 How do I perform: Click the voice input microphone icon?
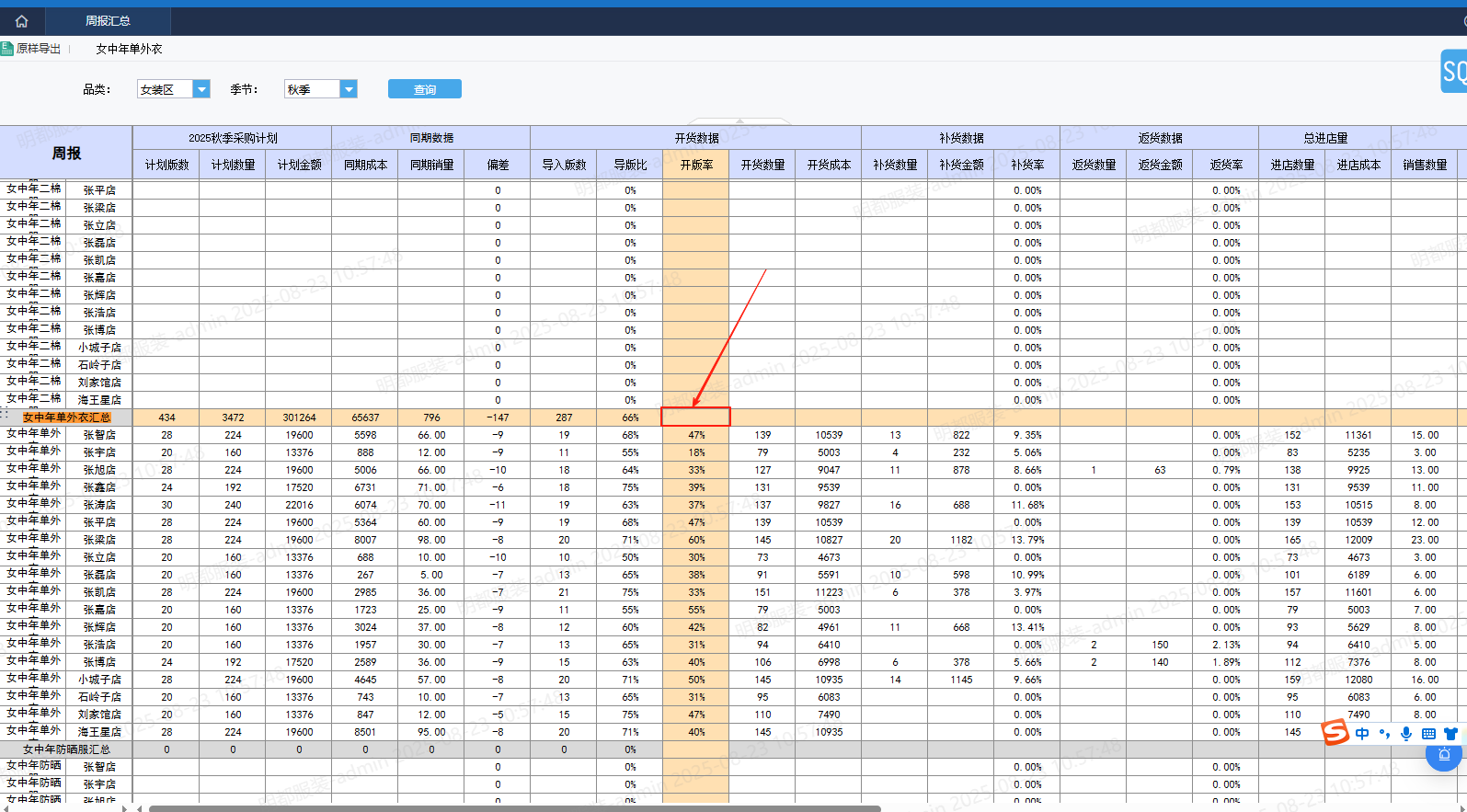[1406, 734]
